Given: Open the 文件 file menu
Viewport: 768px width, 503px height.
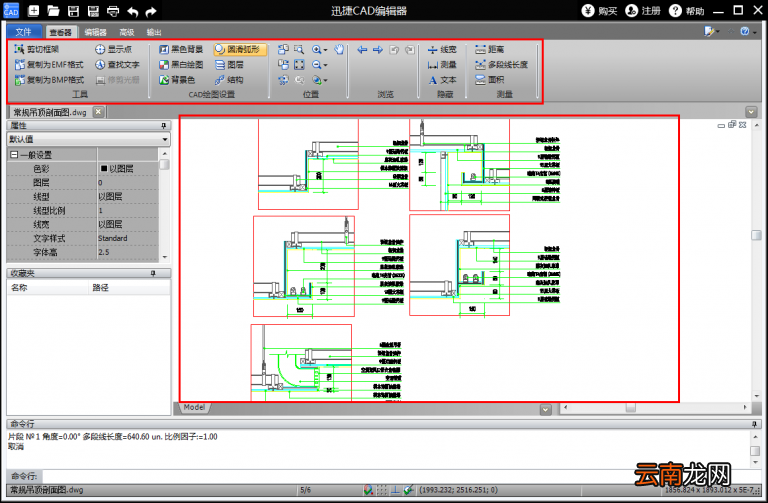Looking at the screenshot, I should pos(24,32).
